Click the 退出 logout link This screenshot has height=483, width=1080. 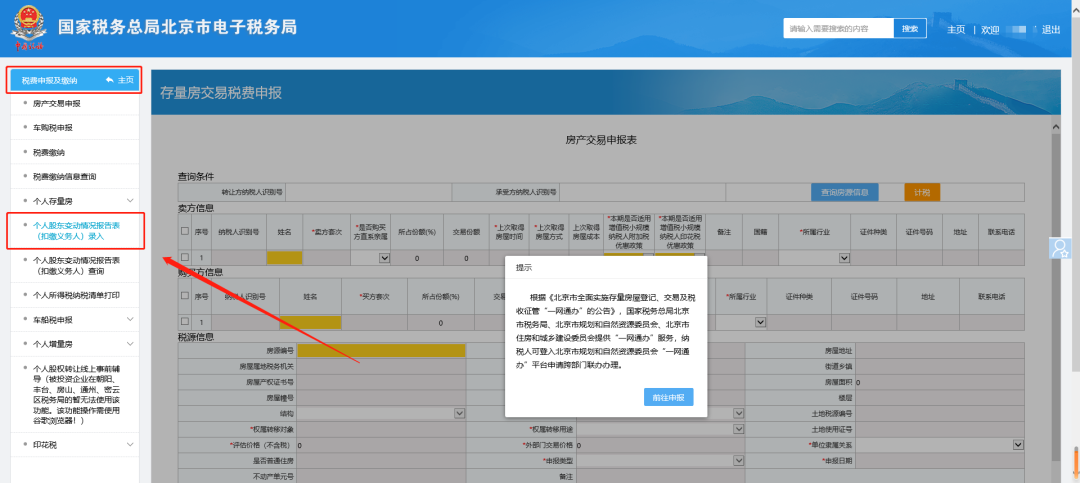[1050, 29]
